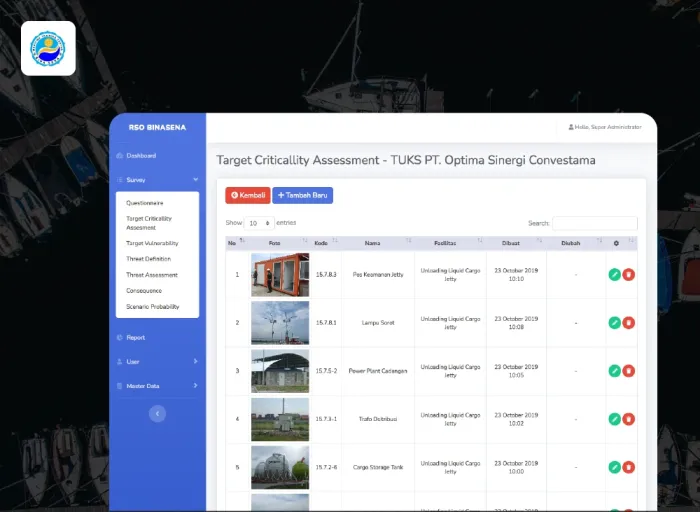Image resolution: width=700 pixels, height=512 pixels.
Task: Open the Trafo Distribusi photo thumbnail
Action: tap(280, 419)
